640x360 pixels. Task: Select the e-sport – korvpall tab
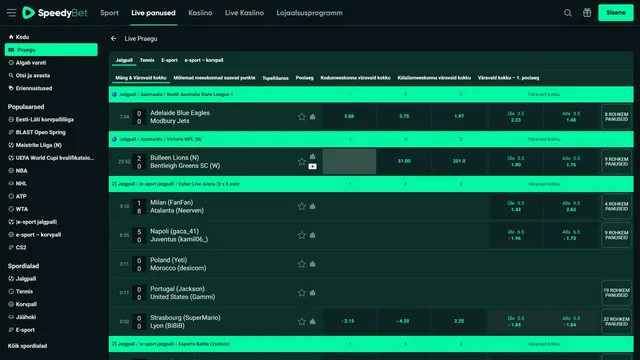[204, 60]
